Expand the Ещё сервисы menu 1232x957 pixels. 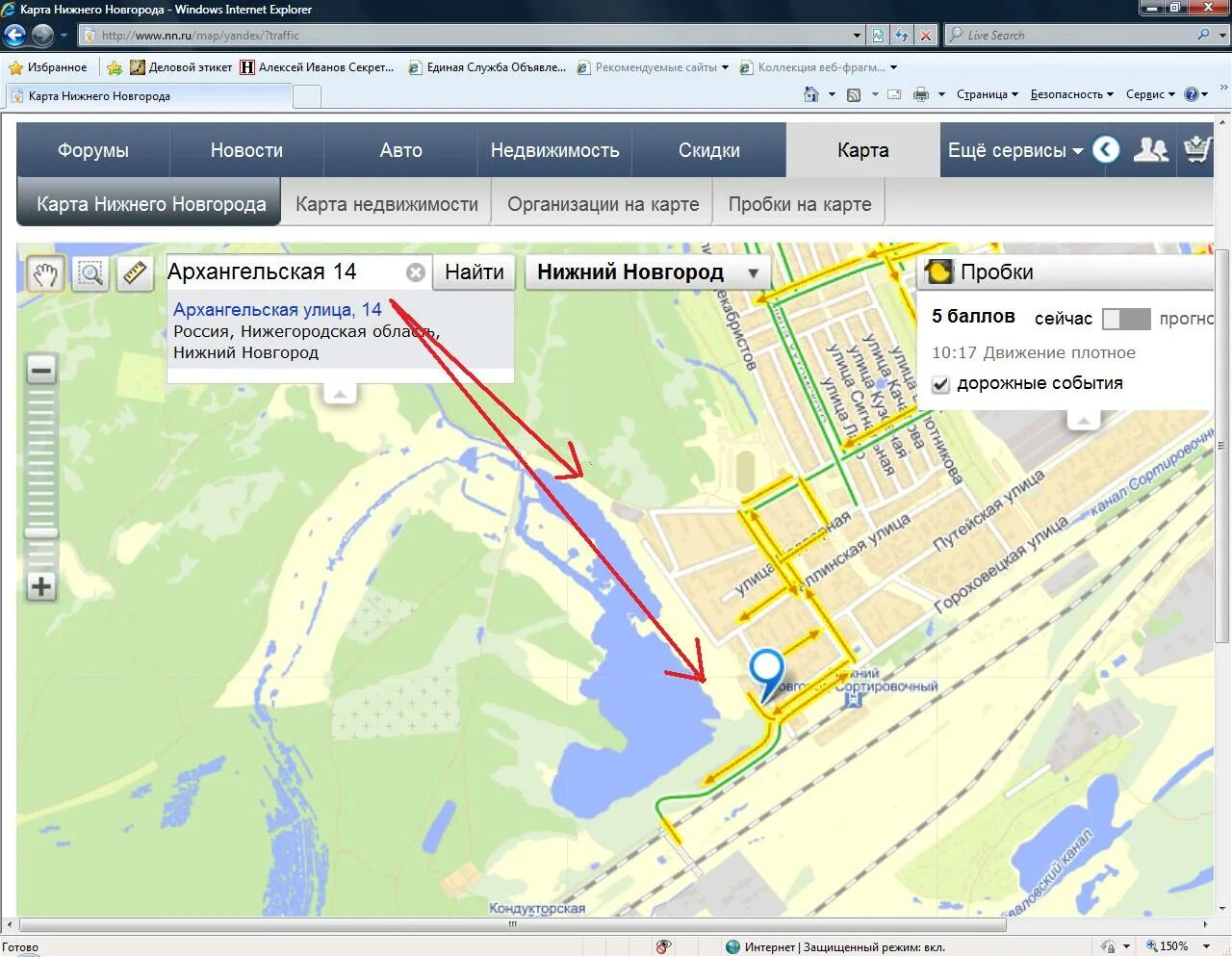tap(1015, 150)
